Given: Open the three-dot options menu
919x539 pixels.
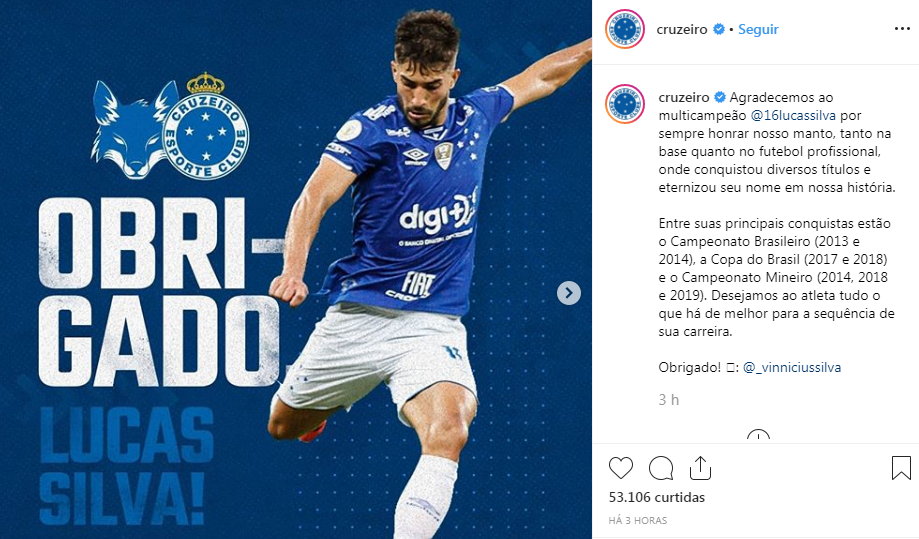Looking at the screenshot, I should point(902,29).
